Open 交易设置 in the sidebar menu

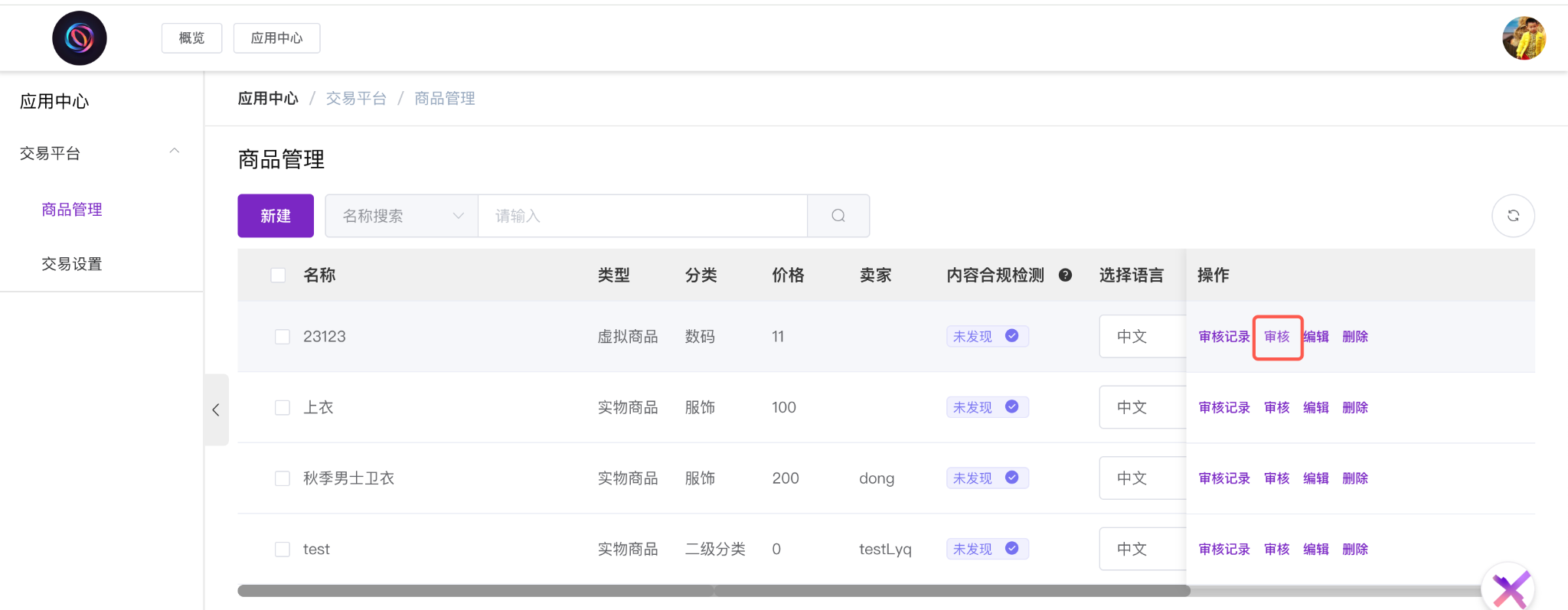[x=72, y=264]
